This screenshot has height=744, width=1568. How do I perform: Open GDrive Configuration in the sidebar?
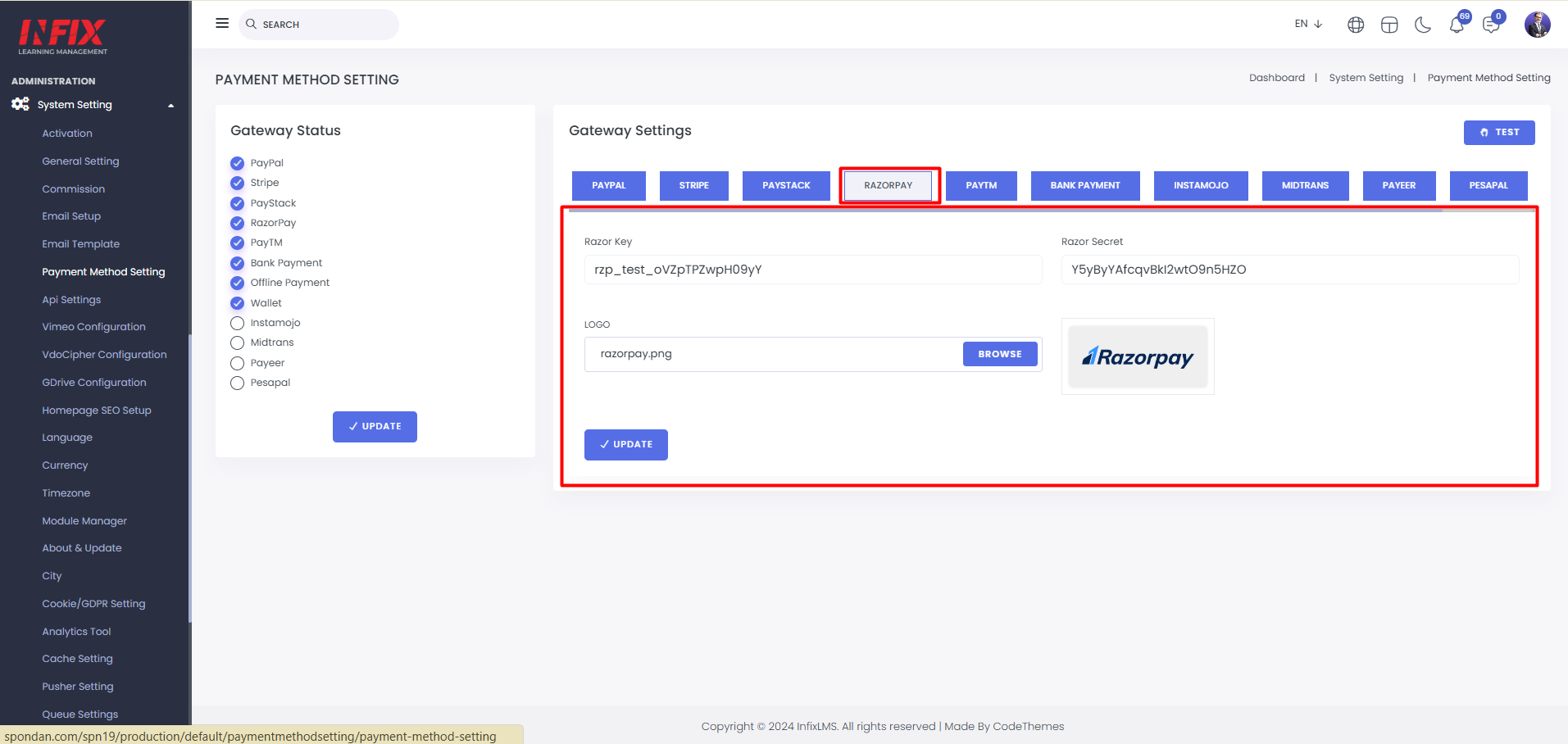click(x=94, y=383)
